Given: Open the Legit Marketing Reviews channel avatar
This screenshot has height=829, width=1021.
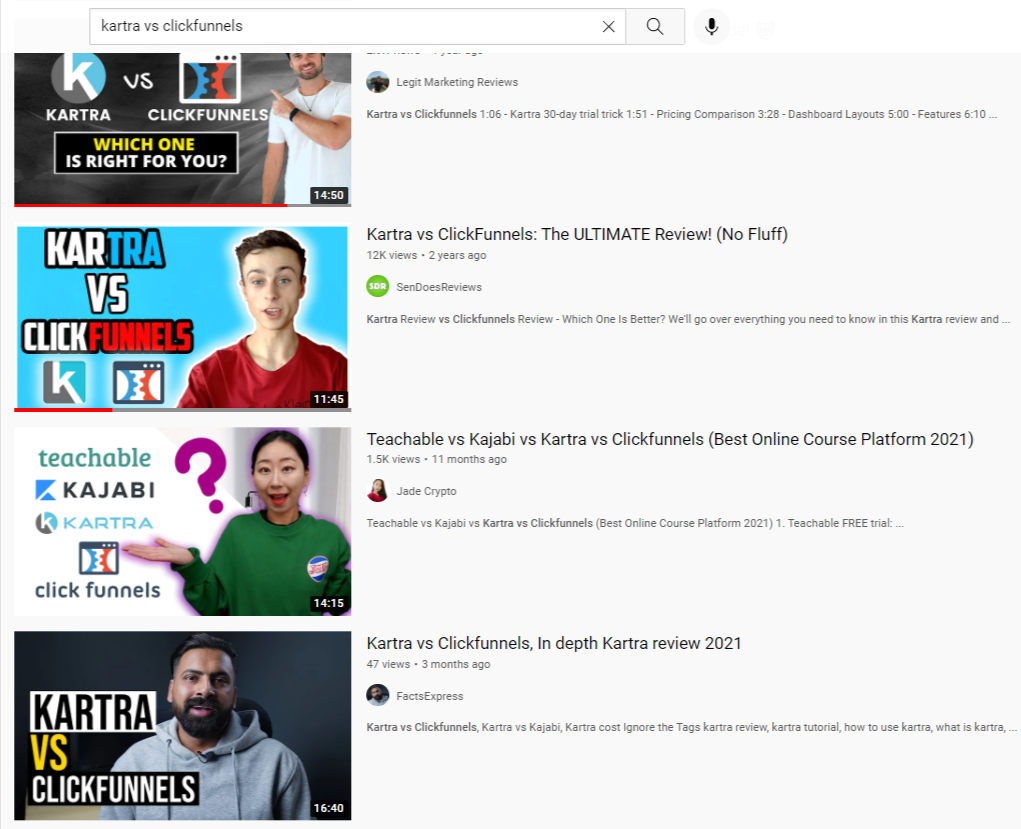Looking at the screenshot, I should pos(378,82).
